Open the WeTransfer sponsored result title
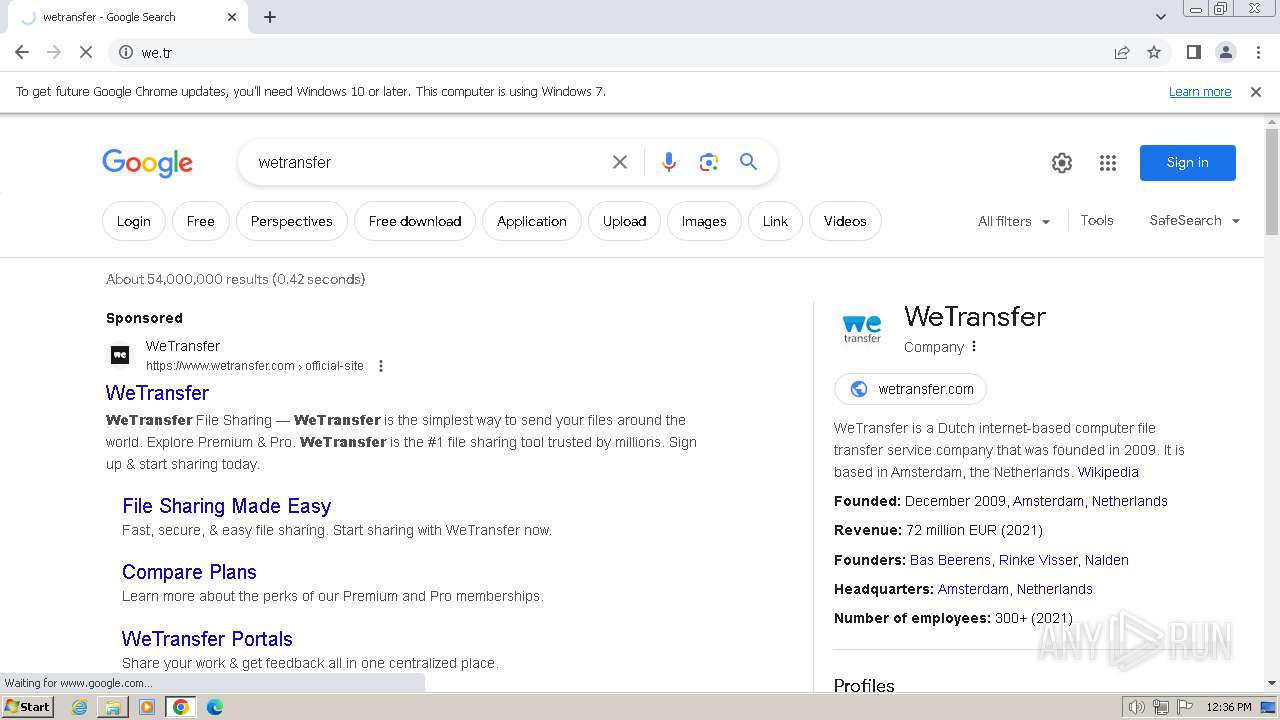 (x=157, y=393)
